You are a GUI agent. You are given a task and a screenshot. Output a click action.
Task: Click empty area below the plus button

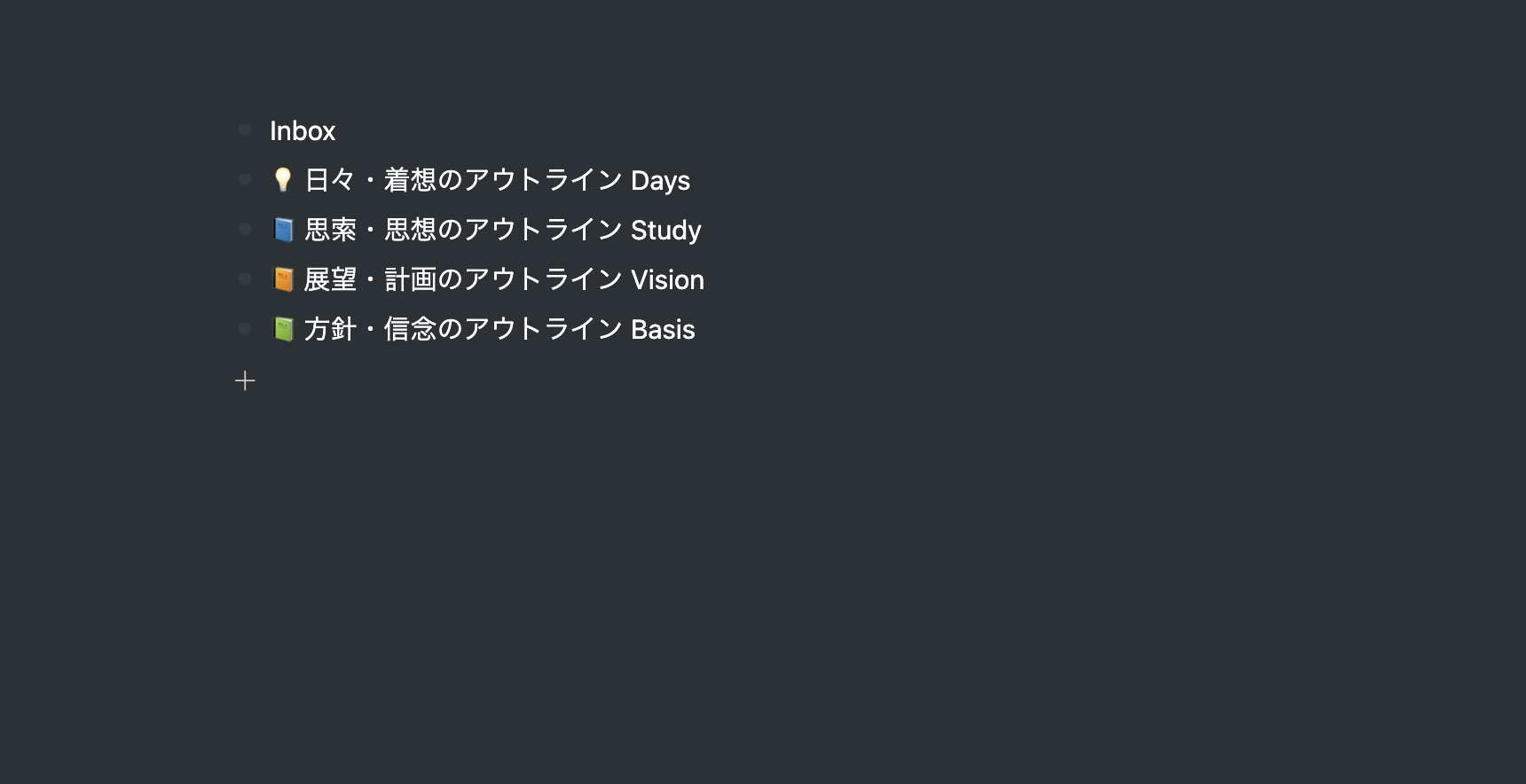532,532
